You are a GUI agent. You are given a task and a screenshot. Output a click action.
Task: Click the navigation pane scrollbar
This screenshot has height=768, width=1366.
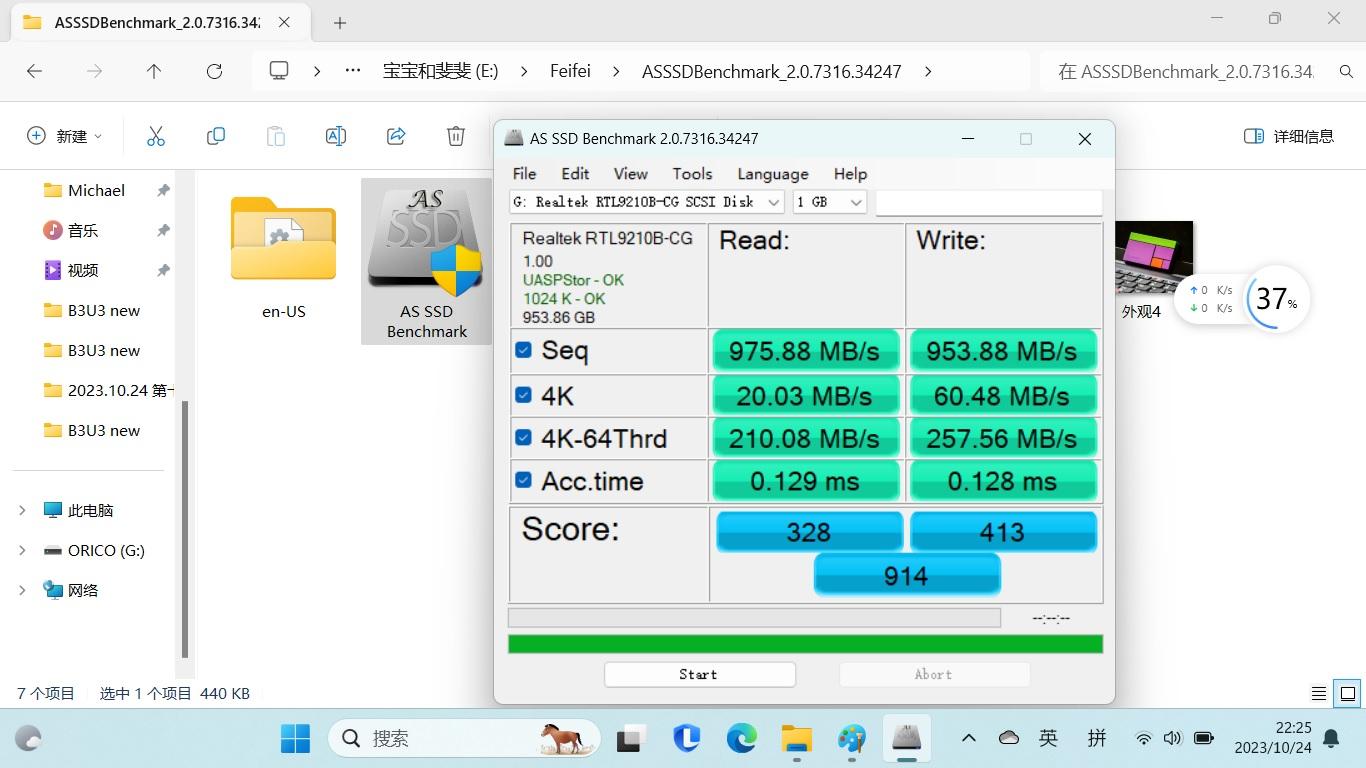(184, 528)
